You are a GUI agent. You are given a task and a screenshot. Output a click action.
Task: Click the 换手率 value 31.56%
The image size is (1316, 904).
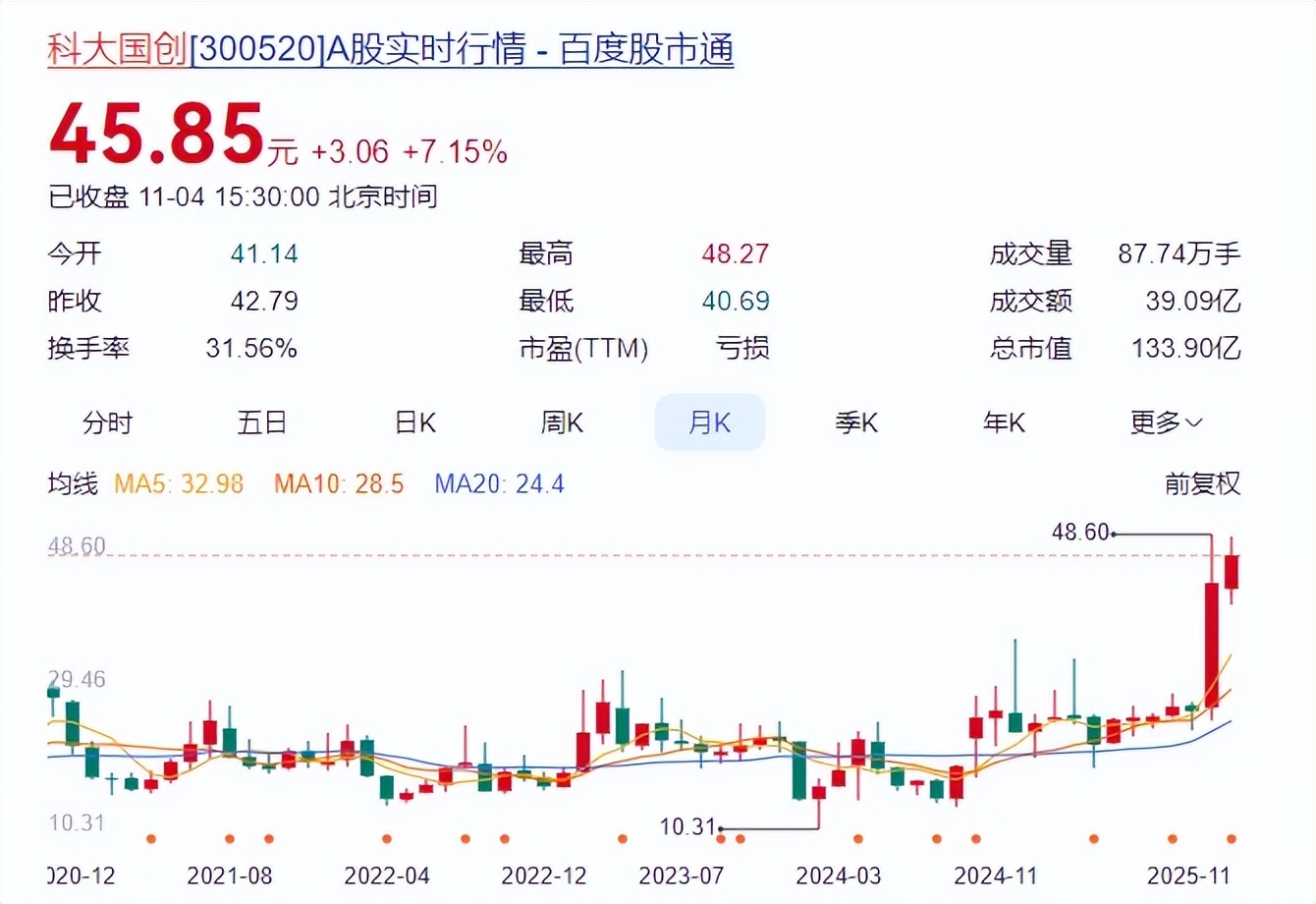[251, 348]
